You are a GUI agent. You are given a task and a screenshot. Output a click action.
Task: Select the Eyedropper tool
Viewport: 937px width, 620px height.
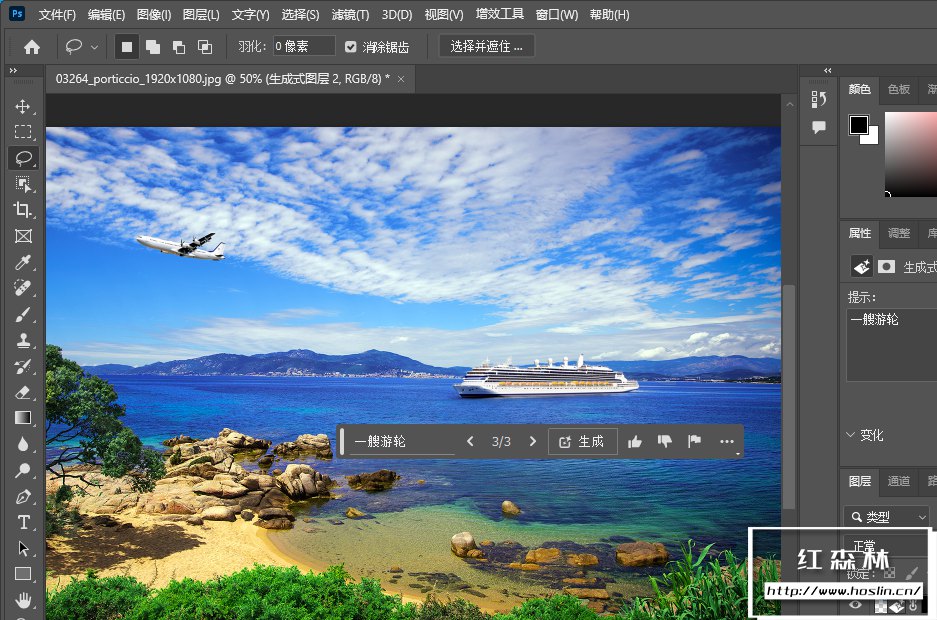(23, 262)
